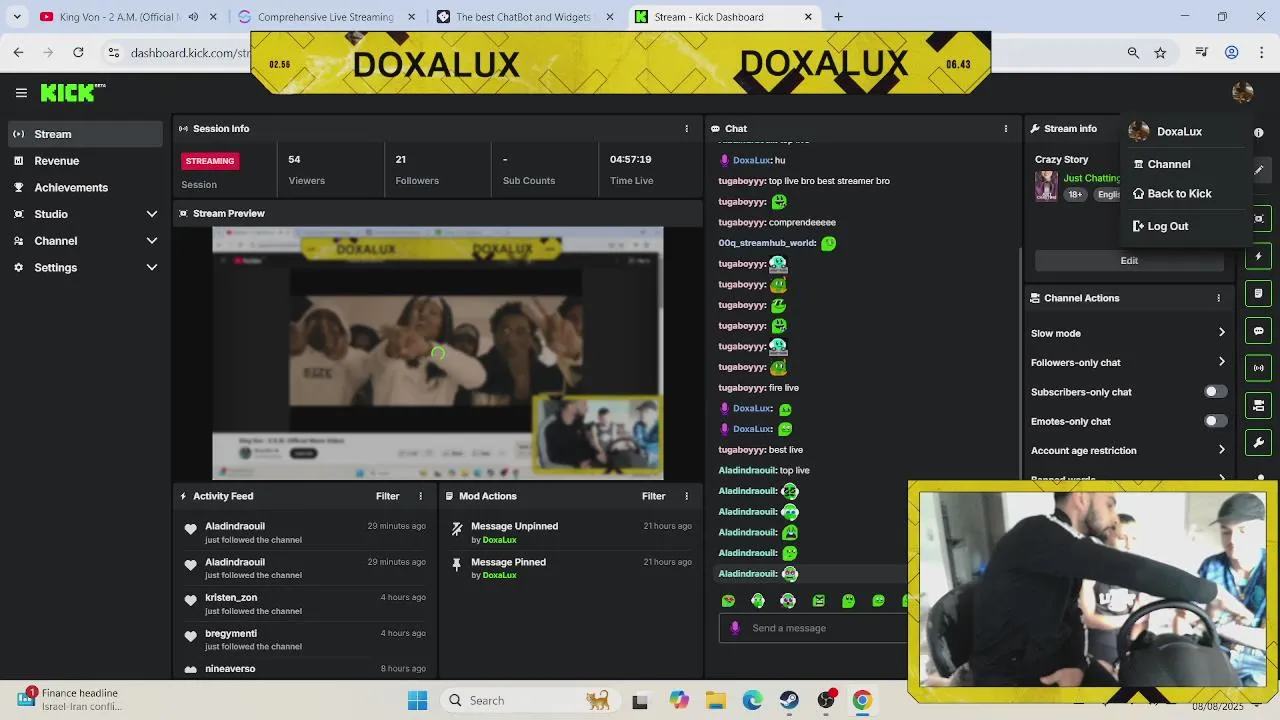Open Mod Actions three-dot menu
This screenshot has width=1280, height=720.
686,496
